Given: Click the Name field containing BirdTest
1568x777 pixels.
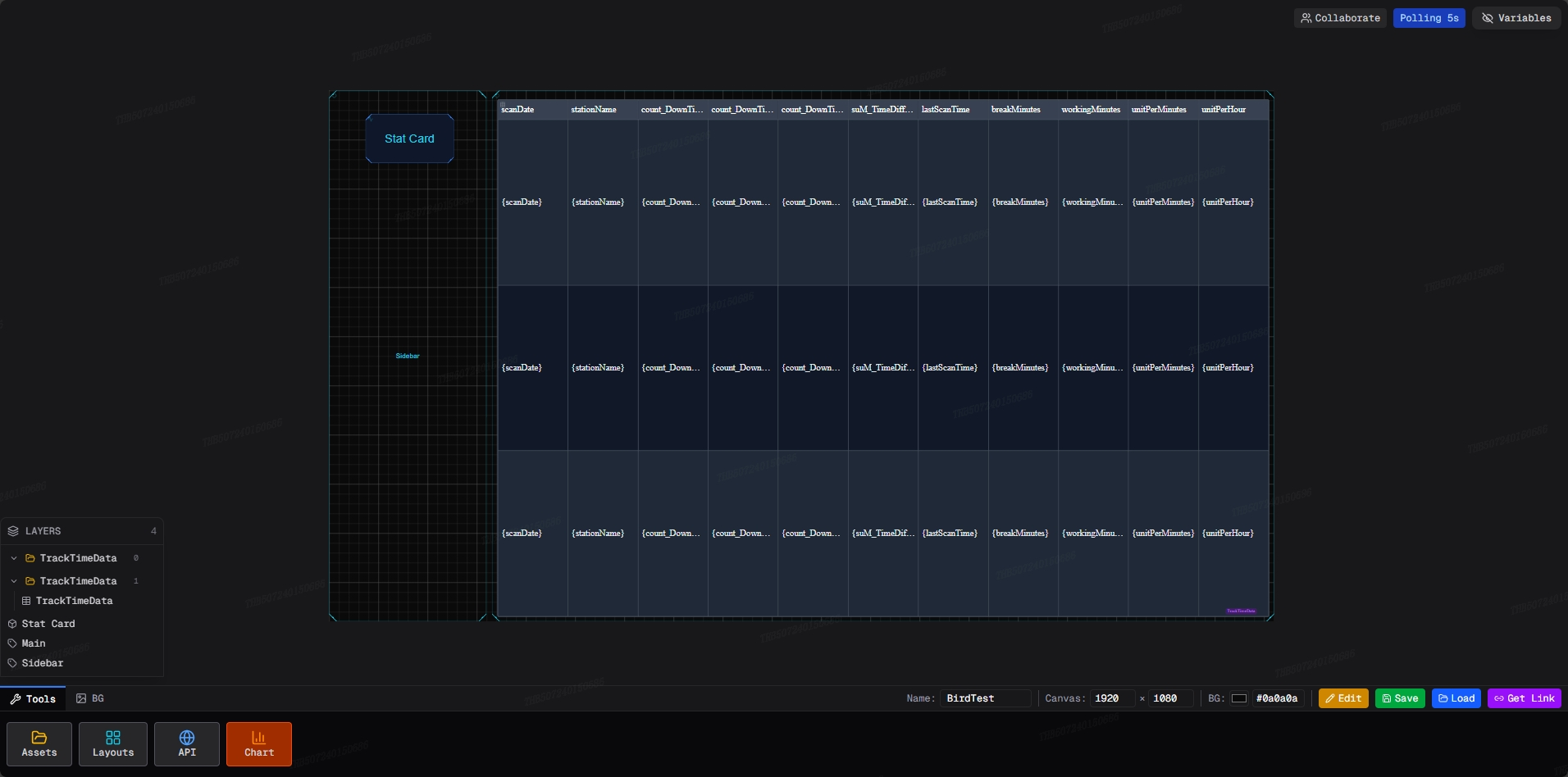Looking at the screenshot, I should (x=985, y=698).
